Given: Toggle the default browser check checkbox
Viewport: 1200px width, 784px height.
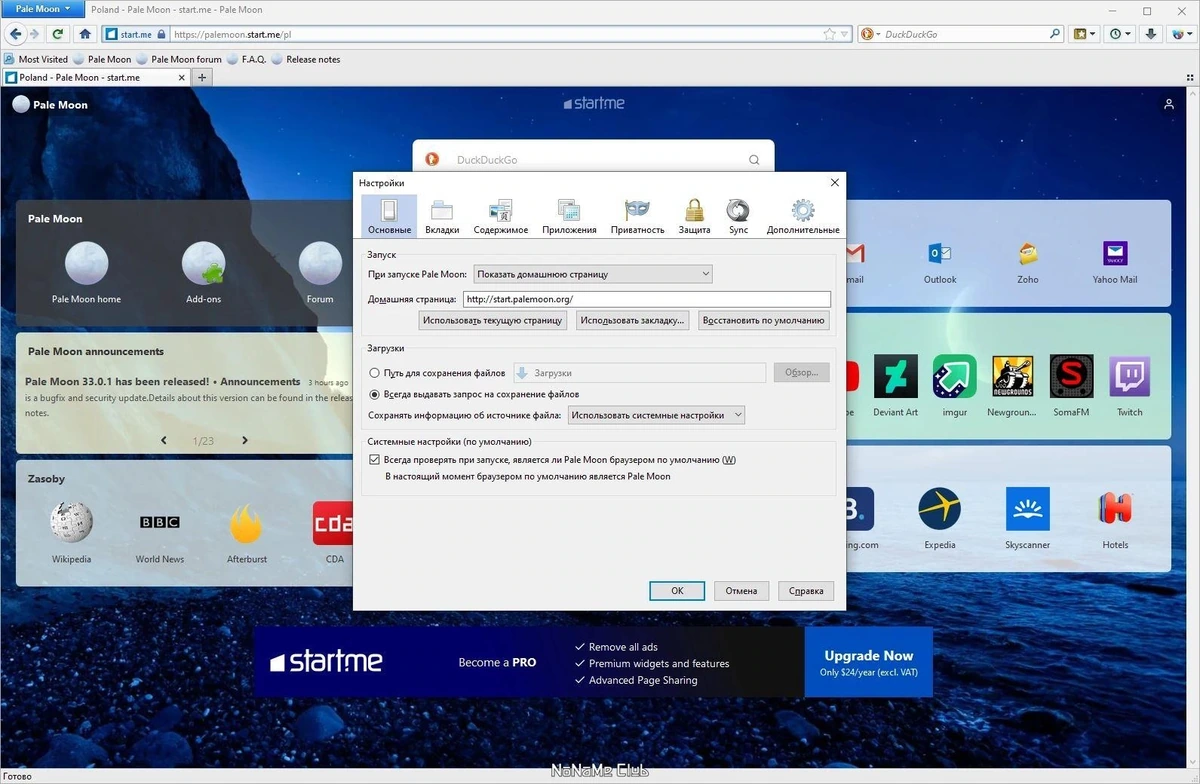Looking at the screenshot, I should point(375,460).
